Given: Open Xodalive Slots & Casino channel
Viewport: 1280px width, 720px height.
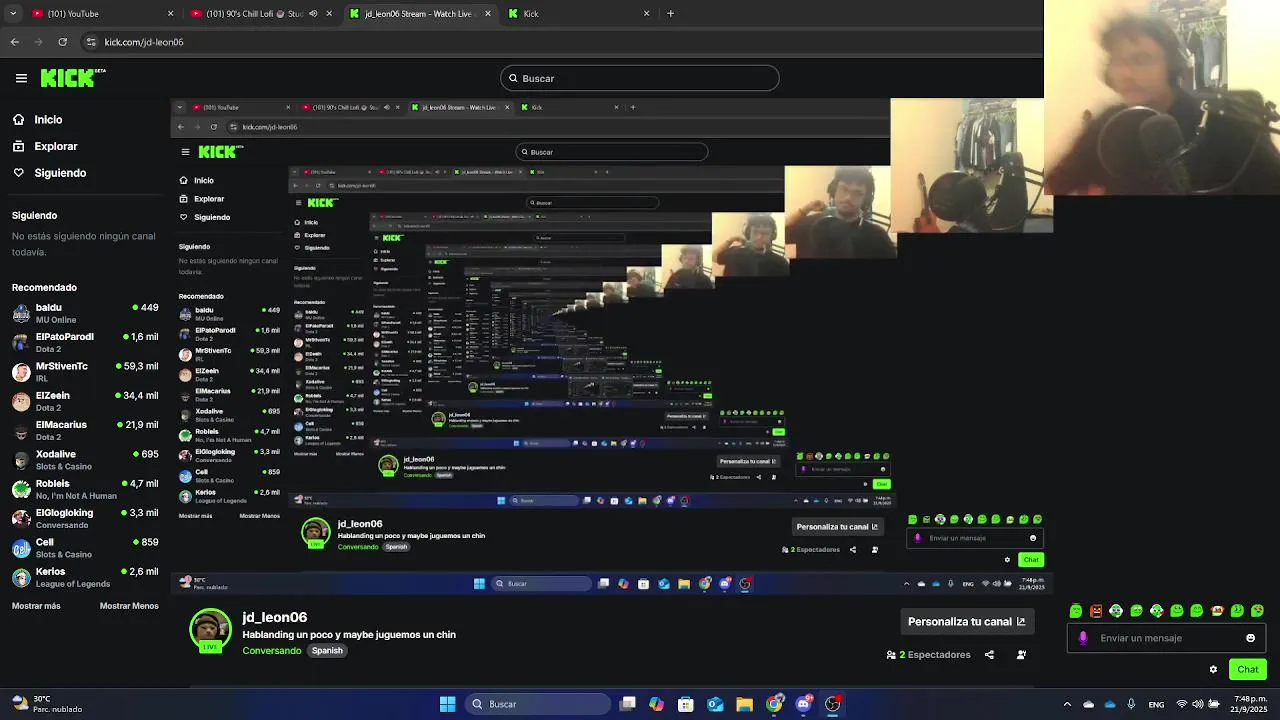Looking at the screenshot, I should coord(85,460).
